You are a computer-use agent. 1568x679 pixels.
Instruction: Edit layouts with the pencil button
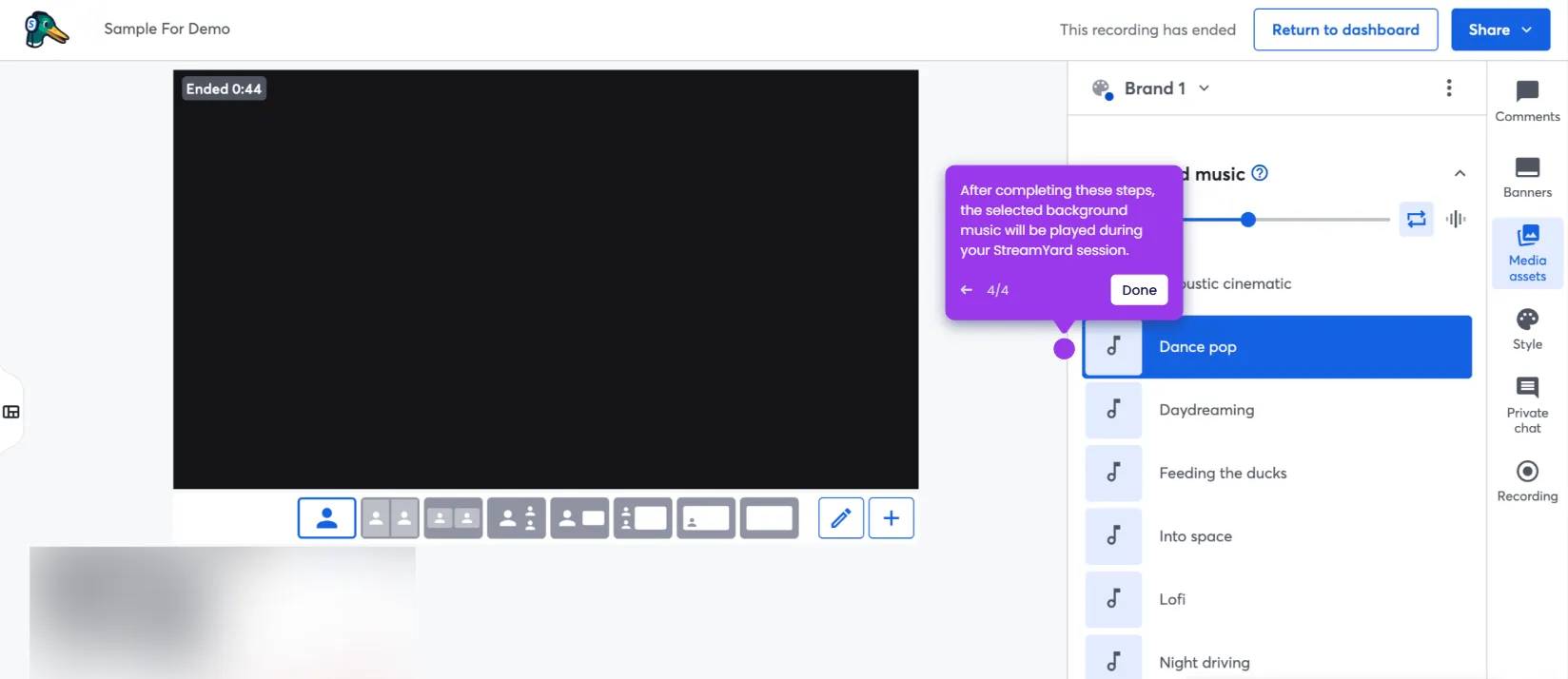[x=841, y=518]
